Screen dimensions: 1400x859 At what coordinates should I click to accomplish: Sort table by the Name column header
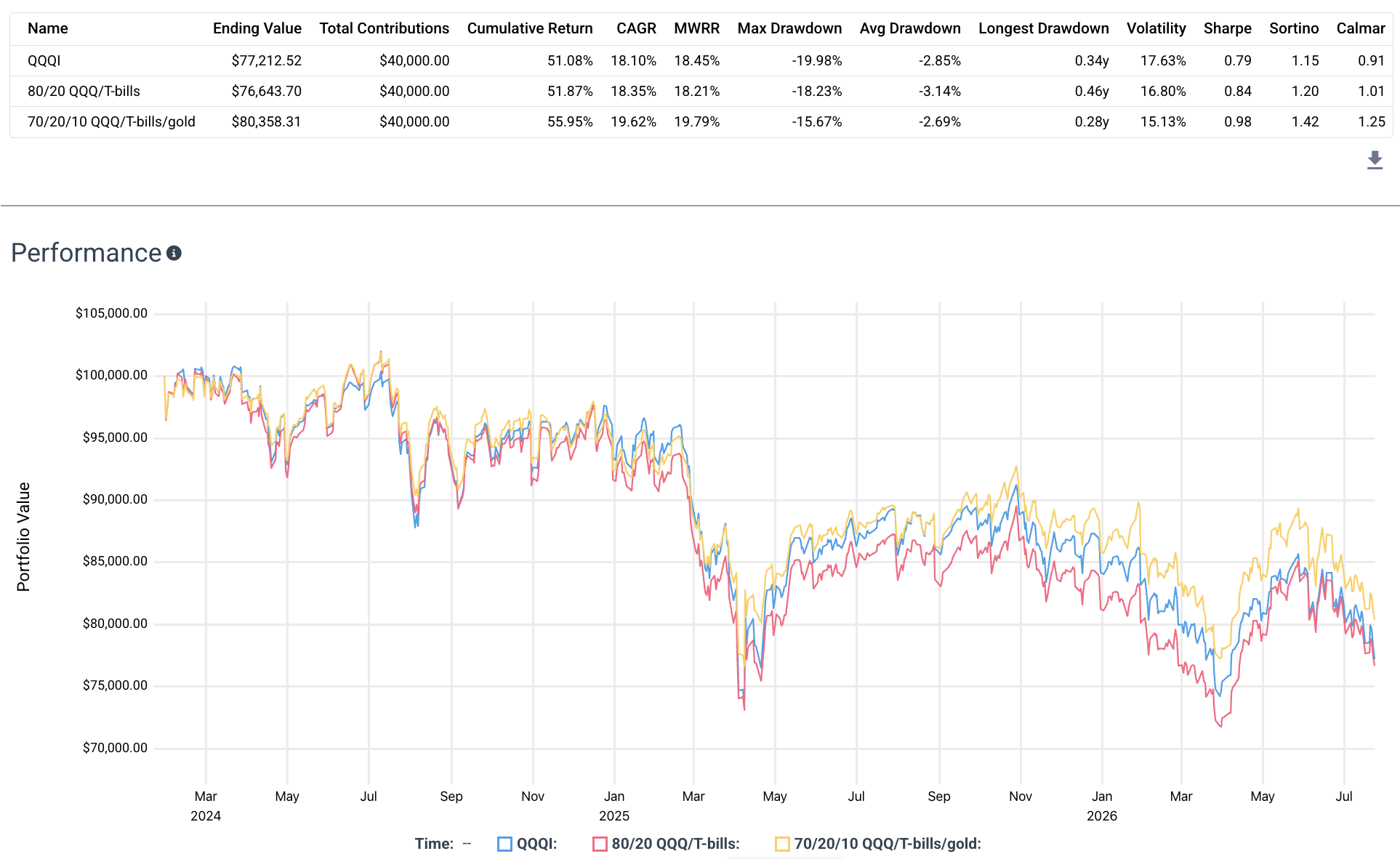(48, 28)
